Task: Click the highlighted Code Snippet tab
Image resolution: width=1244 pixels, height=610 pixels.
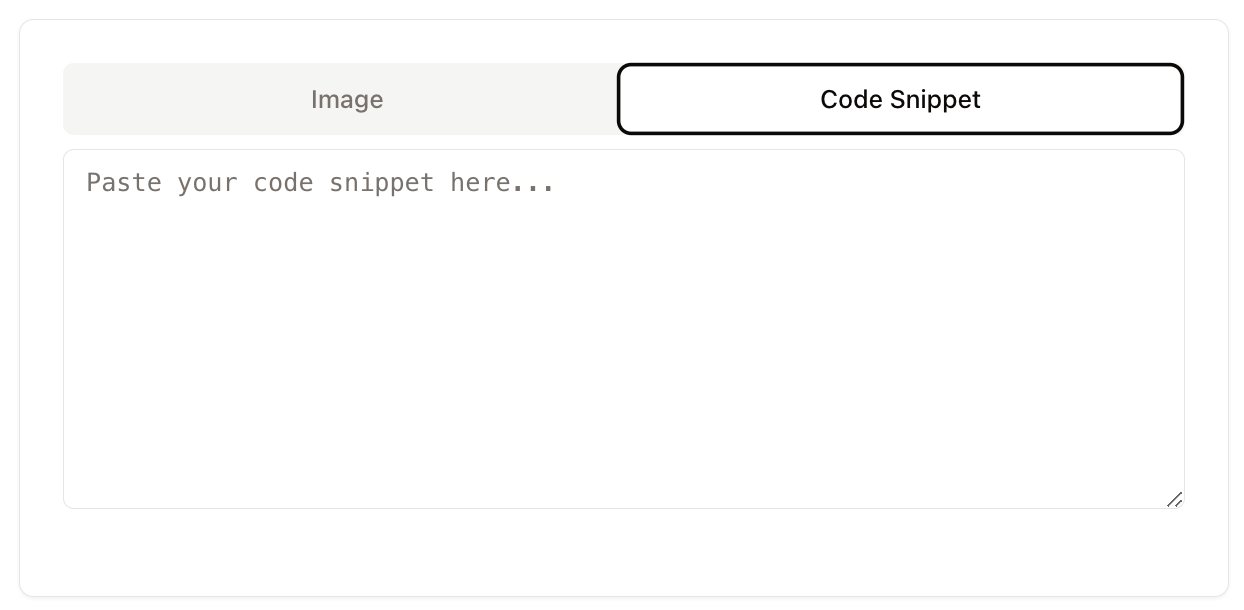Action: click(x=900, y=99)
